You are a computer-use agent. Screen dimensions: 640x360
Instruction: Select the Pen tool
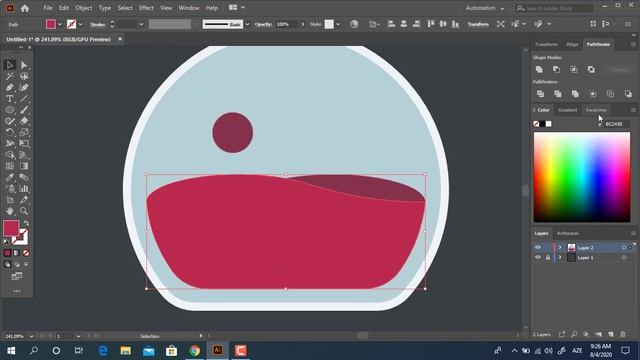tap(10, 87)
